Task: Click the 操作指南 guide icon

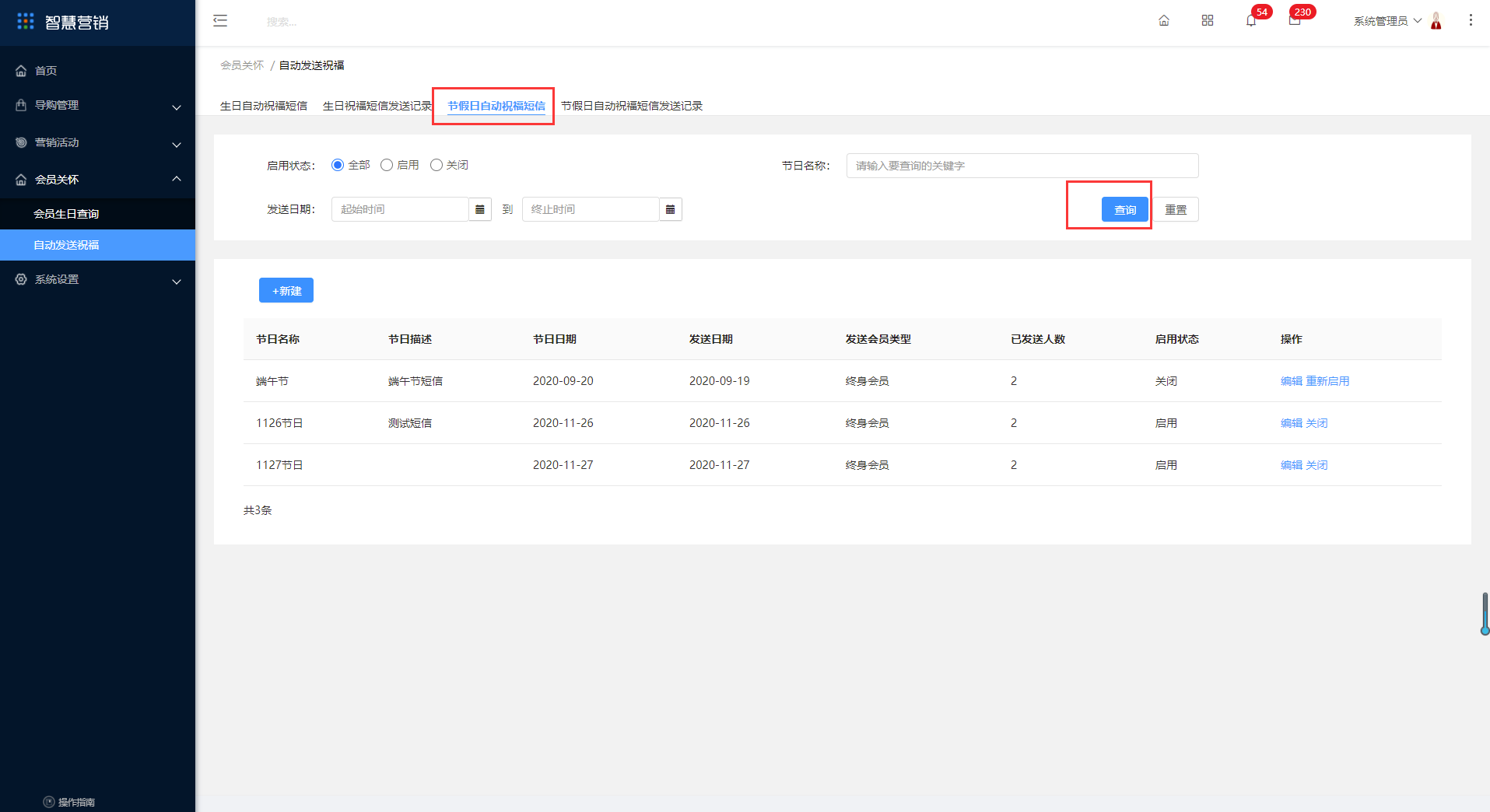Action: coord(49,802)
